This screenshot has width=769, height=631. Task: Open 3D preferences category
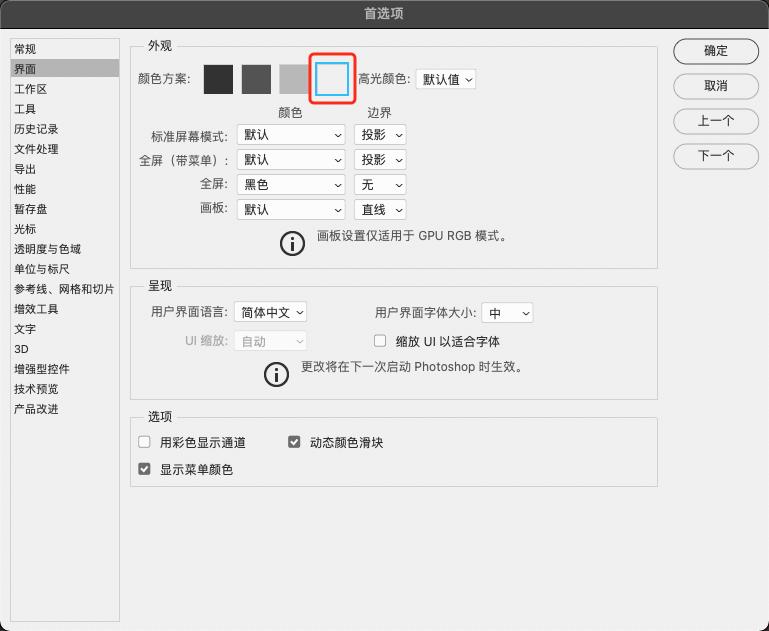click(x=65, y=349)
